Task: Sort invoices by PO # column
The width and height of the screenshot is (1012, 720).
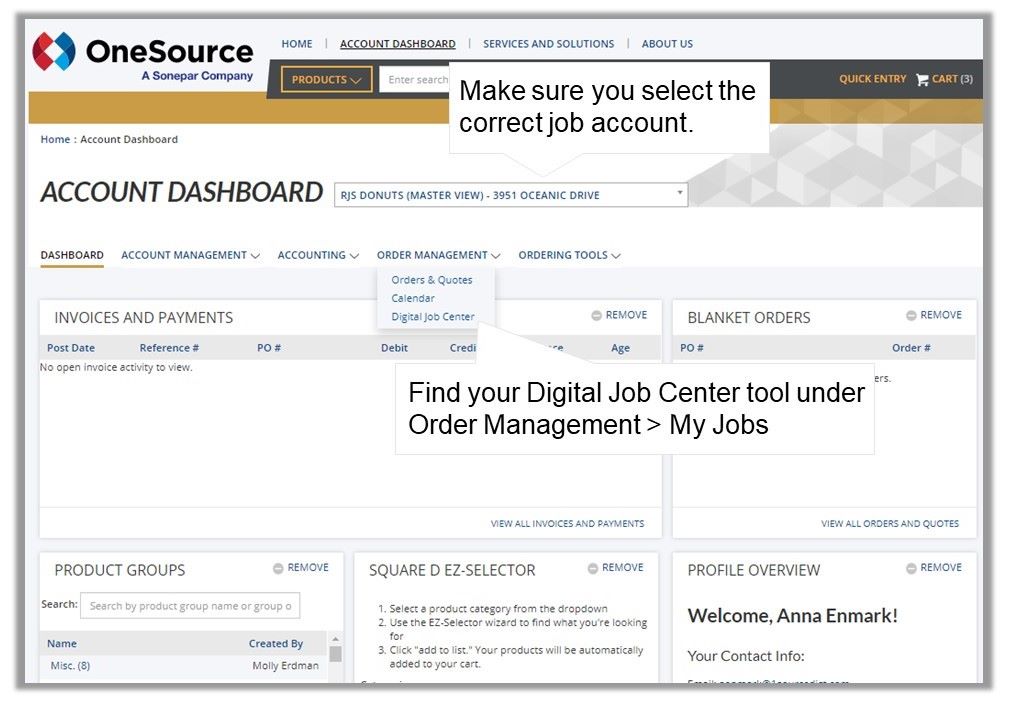Action: 269,348
